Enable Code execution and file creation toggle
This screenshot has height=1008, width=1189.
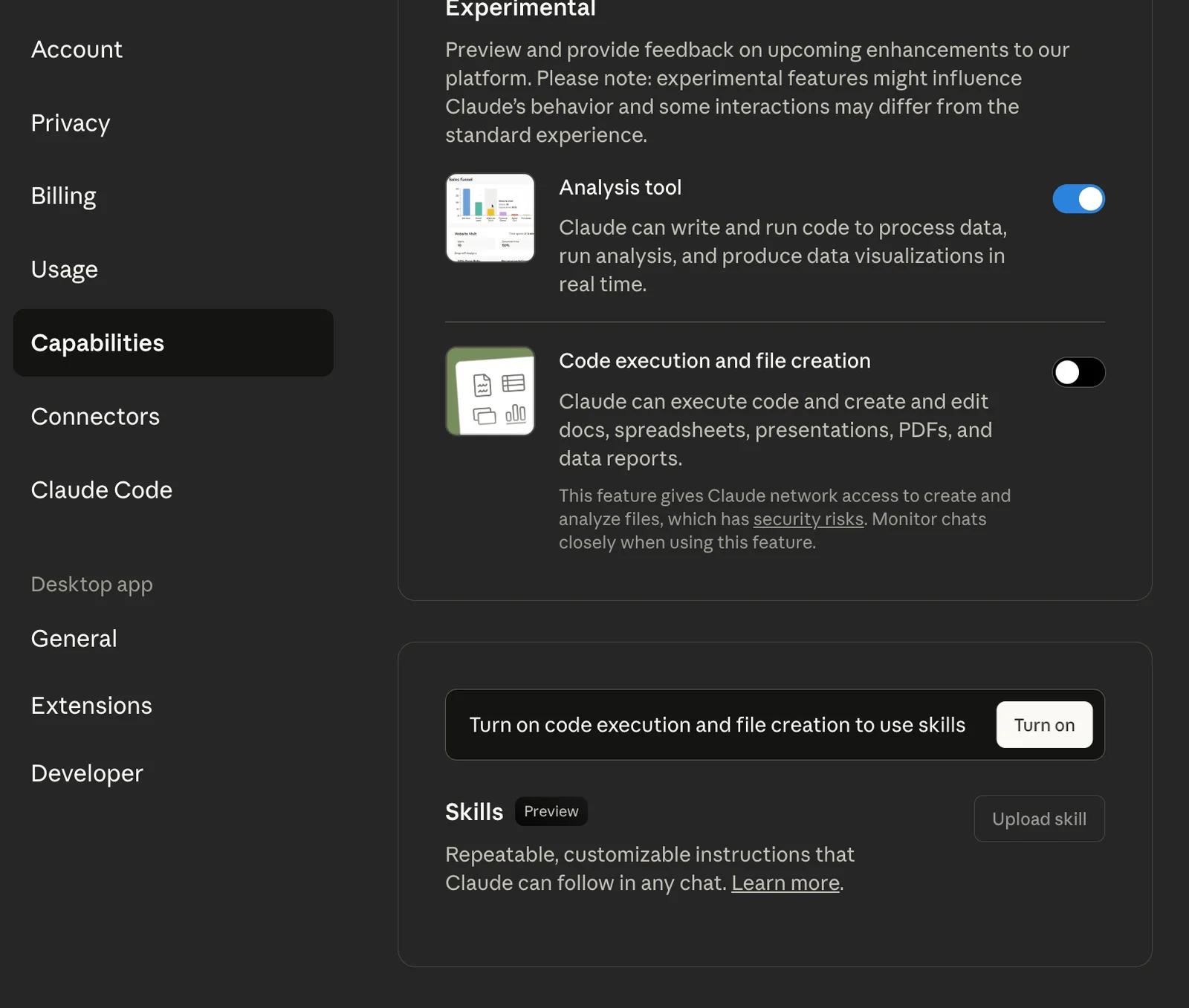[1078, 372]
